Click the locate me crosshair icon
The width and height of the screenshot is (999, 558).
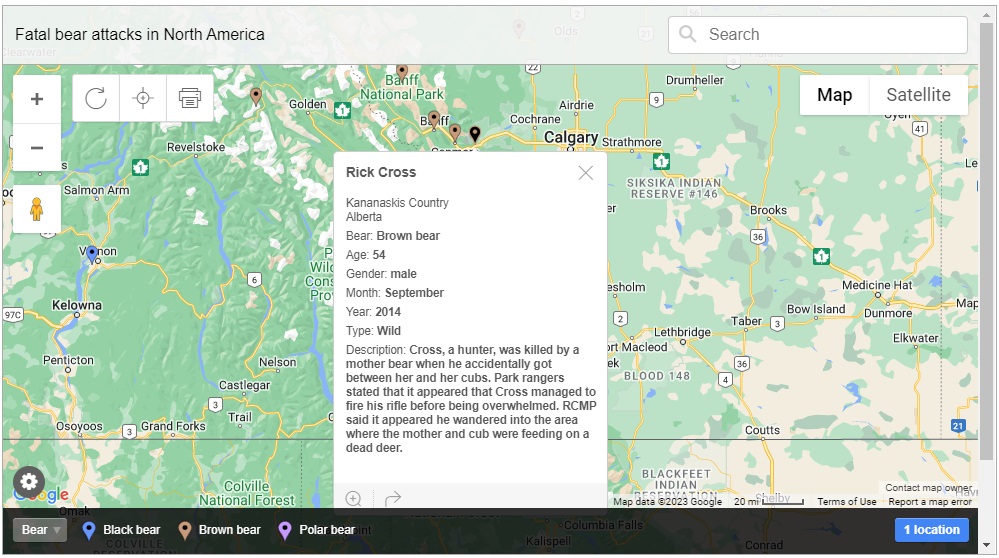pos(143,98)
